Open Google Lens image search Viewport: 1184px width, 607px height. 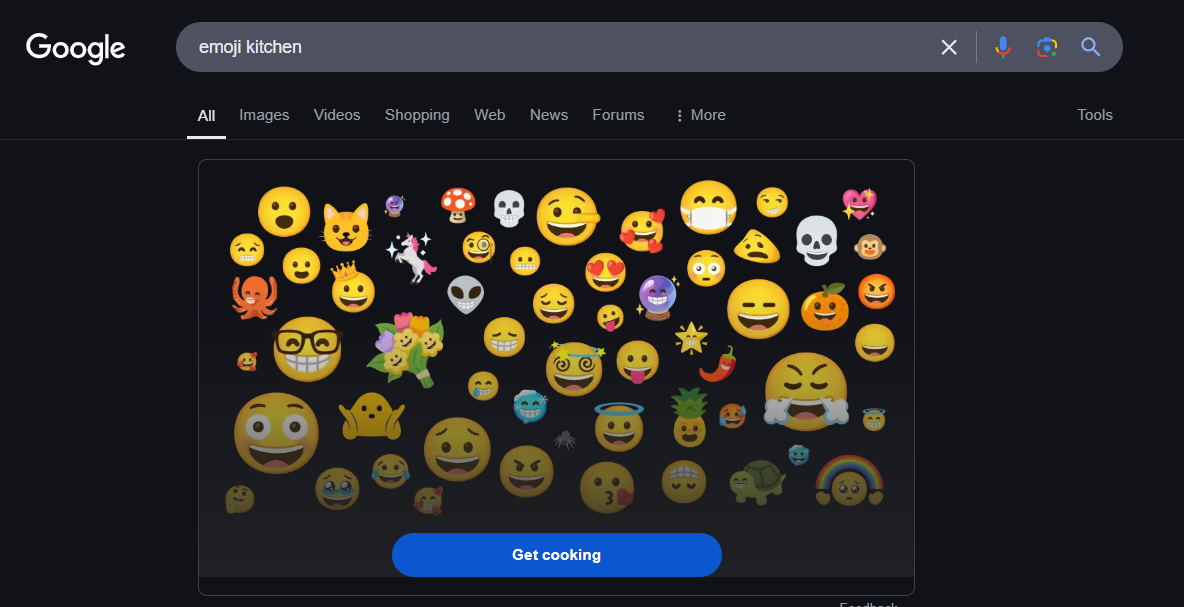[x=1047, y=47]
